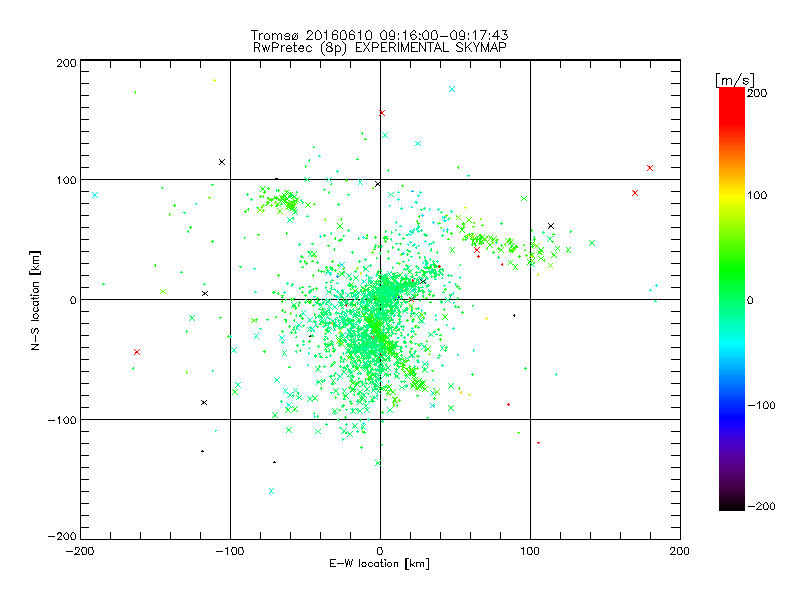
Task: Click the red X marker farthest east near 110 km north
Action: (649, 168)
